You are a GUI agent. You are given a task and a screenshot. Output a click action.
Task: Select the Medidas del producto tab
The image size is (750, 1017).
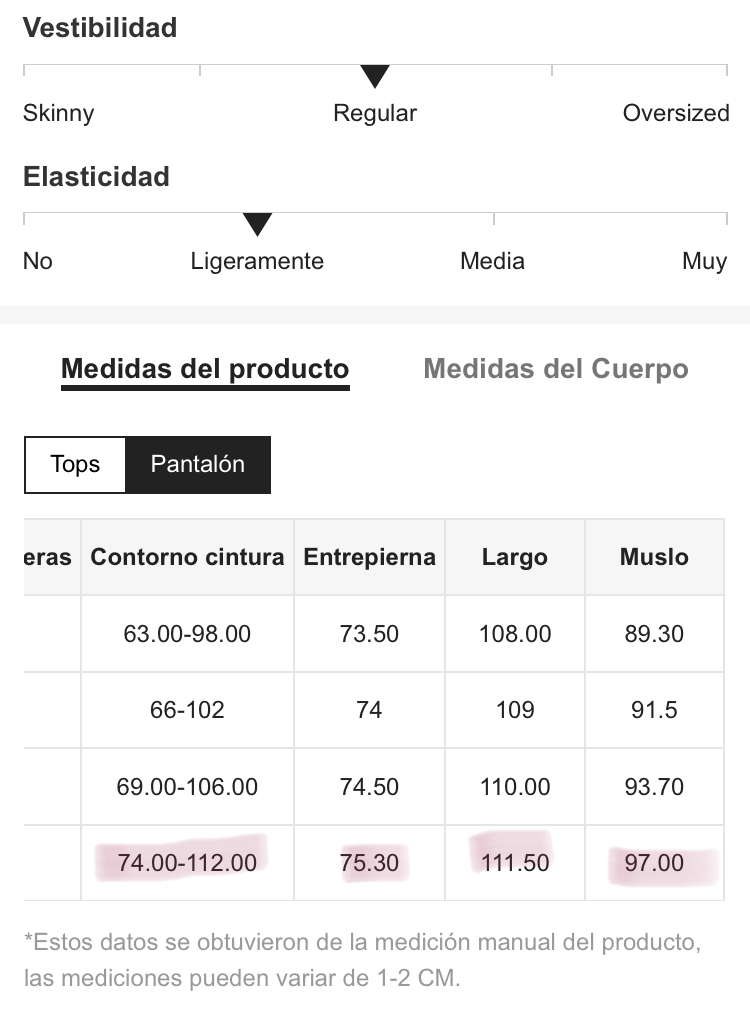pos(205,369)
